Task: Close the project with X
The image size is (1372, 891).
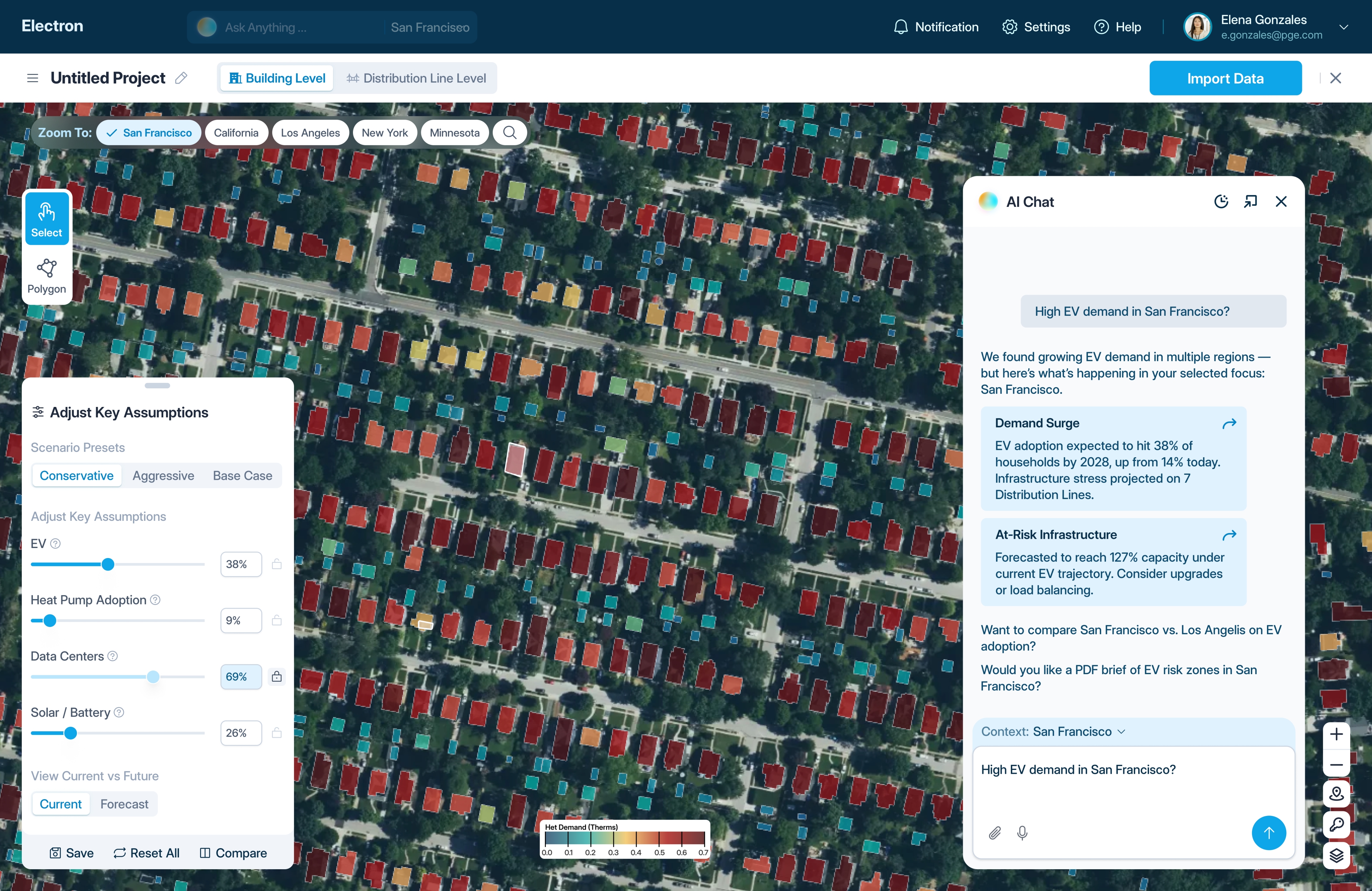Action: pyautogui.click(x=1336, y=78)
